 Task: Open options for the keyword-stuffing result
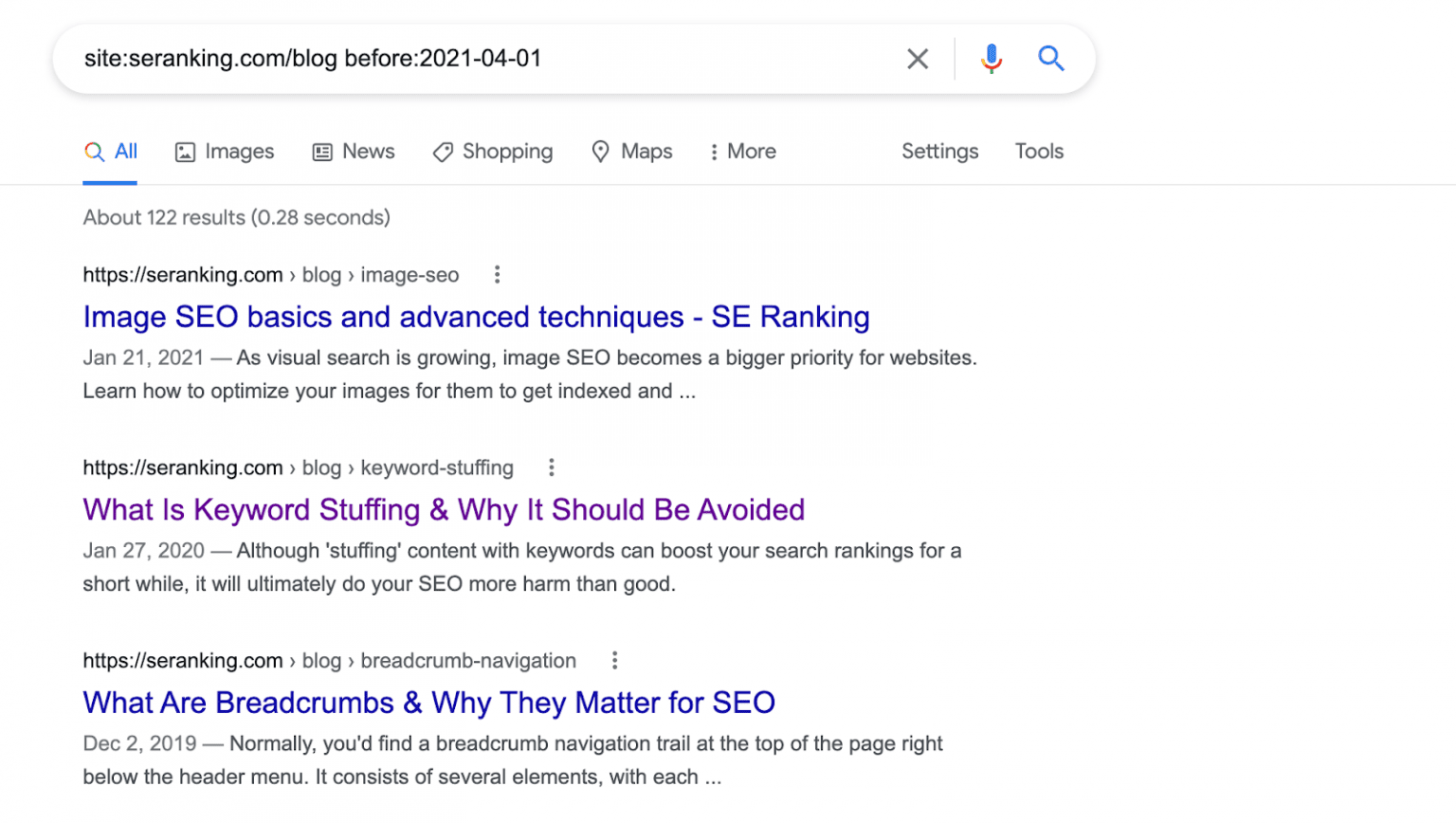551,466
